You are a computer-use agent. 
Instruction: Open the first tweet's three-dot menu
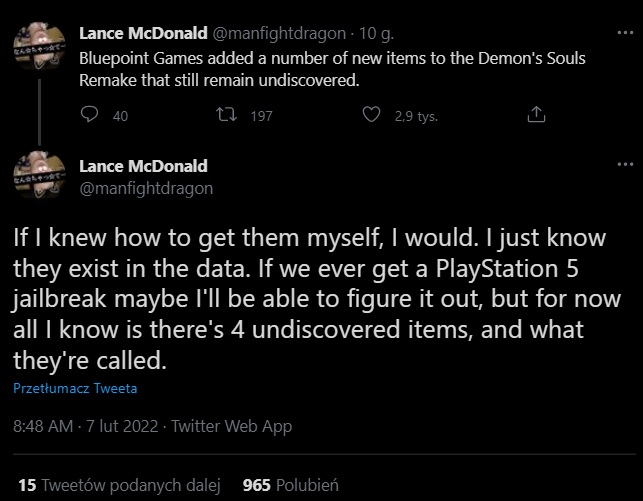pyautogui.click(x=625, y=34)
